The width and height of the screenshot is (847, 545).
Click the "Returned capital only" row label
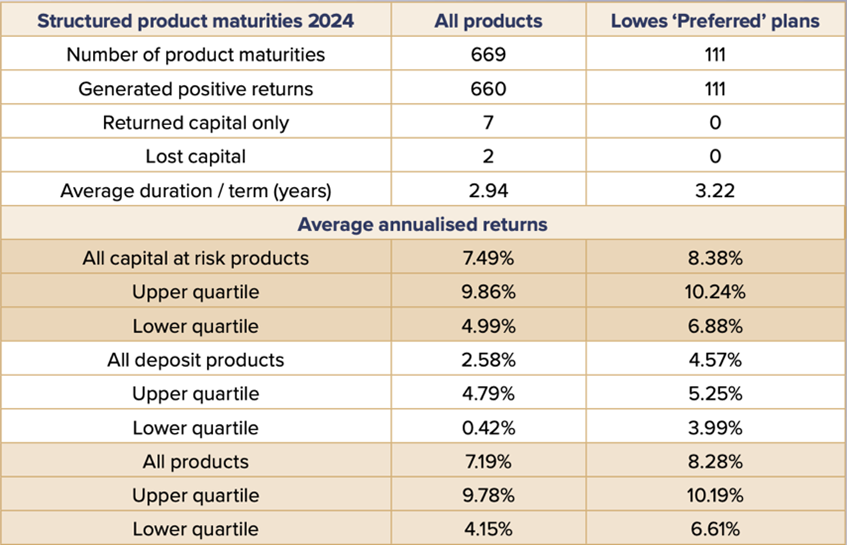coord(195,123)
